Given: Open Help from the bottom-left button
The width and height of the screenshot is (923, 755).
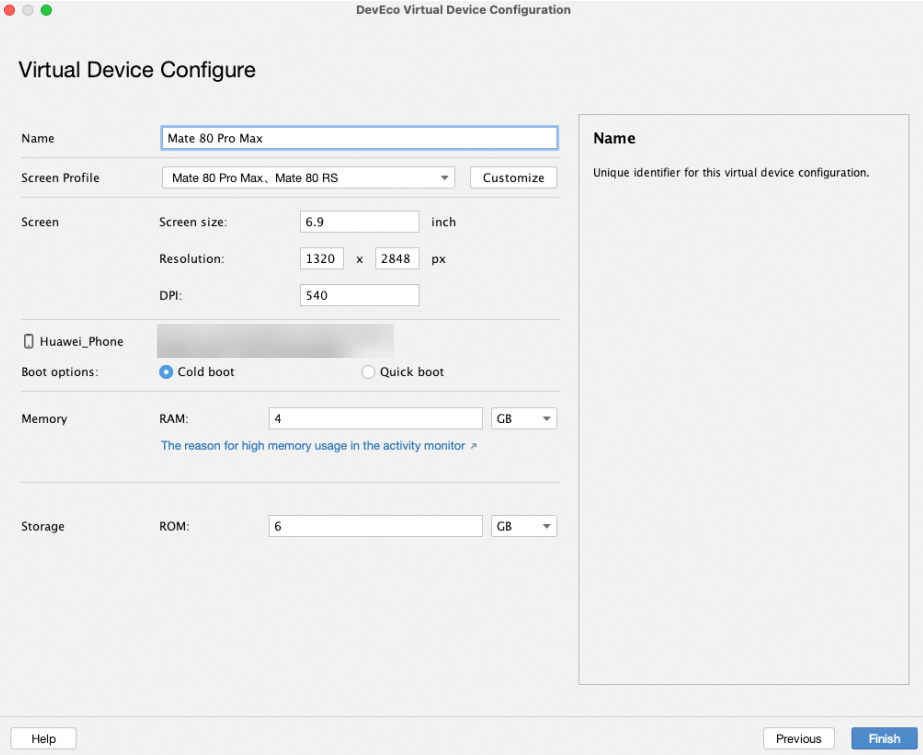Looking at the screenshot, I should coord(44,739).
